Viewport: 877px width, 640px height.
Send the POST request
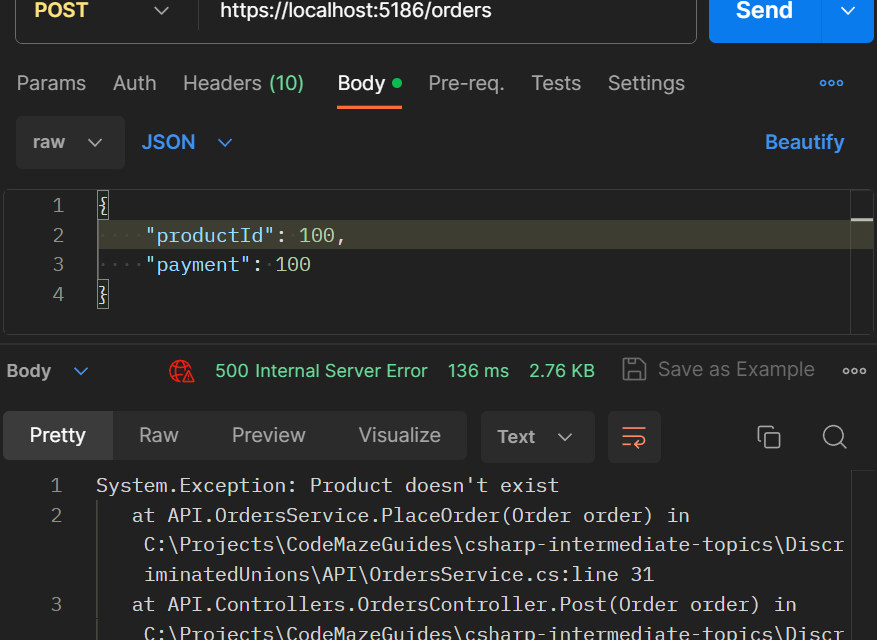764,12
